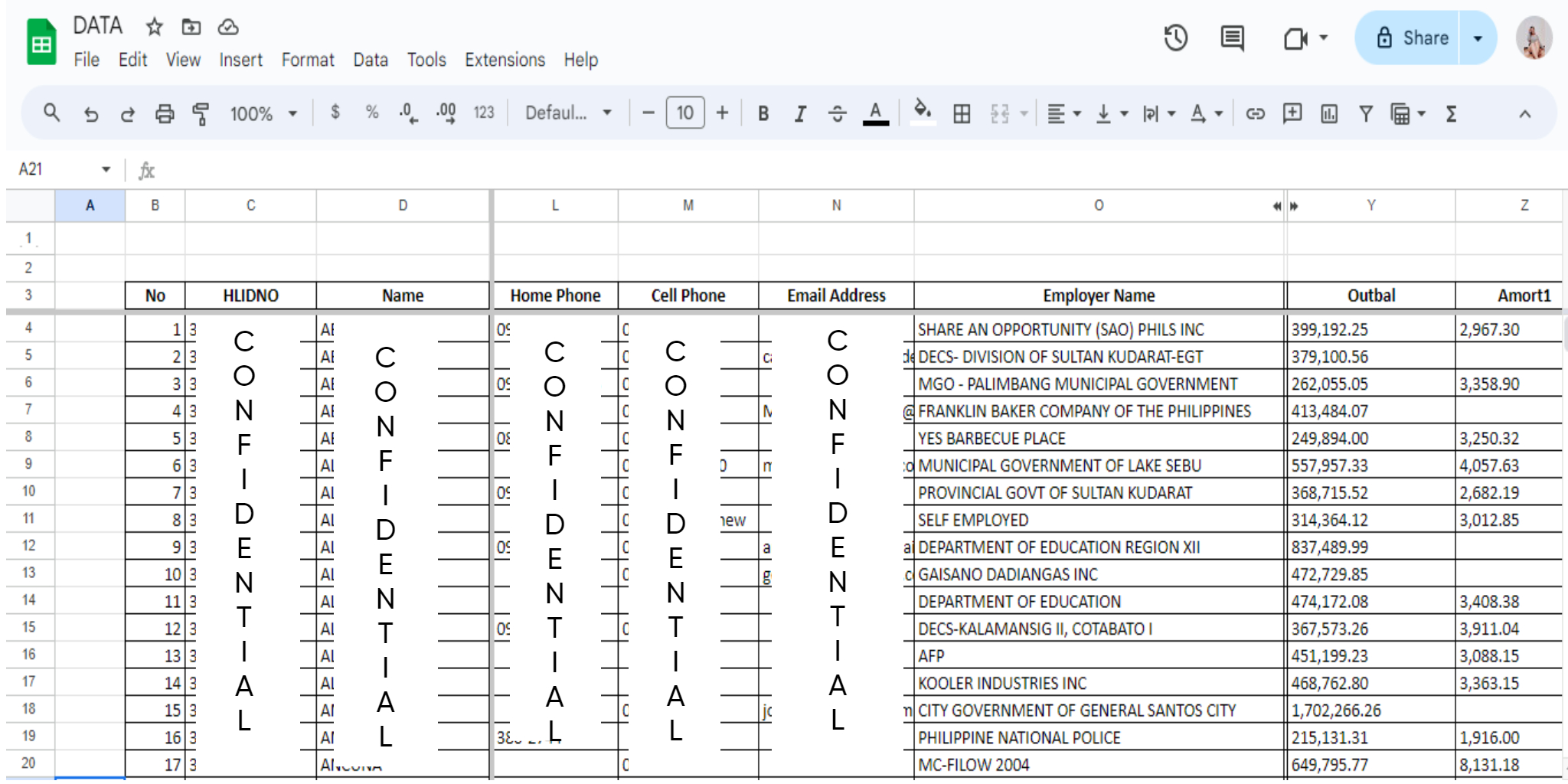This screenshot has width=1568, height=784.
Task: Open the Format menu
Action: coord(308,60)
